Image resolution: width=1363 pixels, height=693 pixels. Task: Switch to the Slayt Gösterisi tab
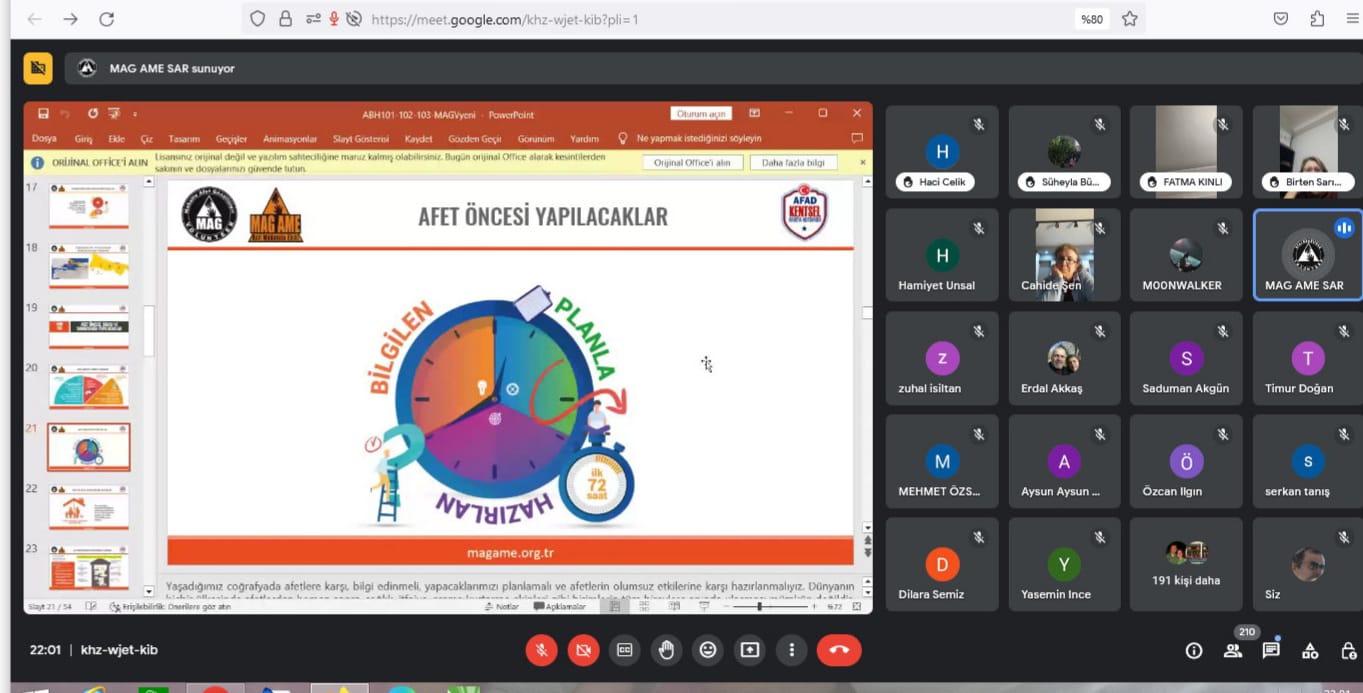[361, 139]
